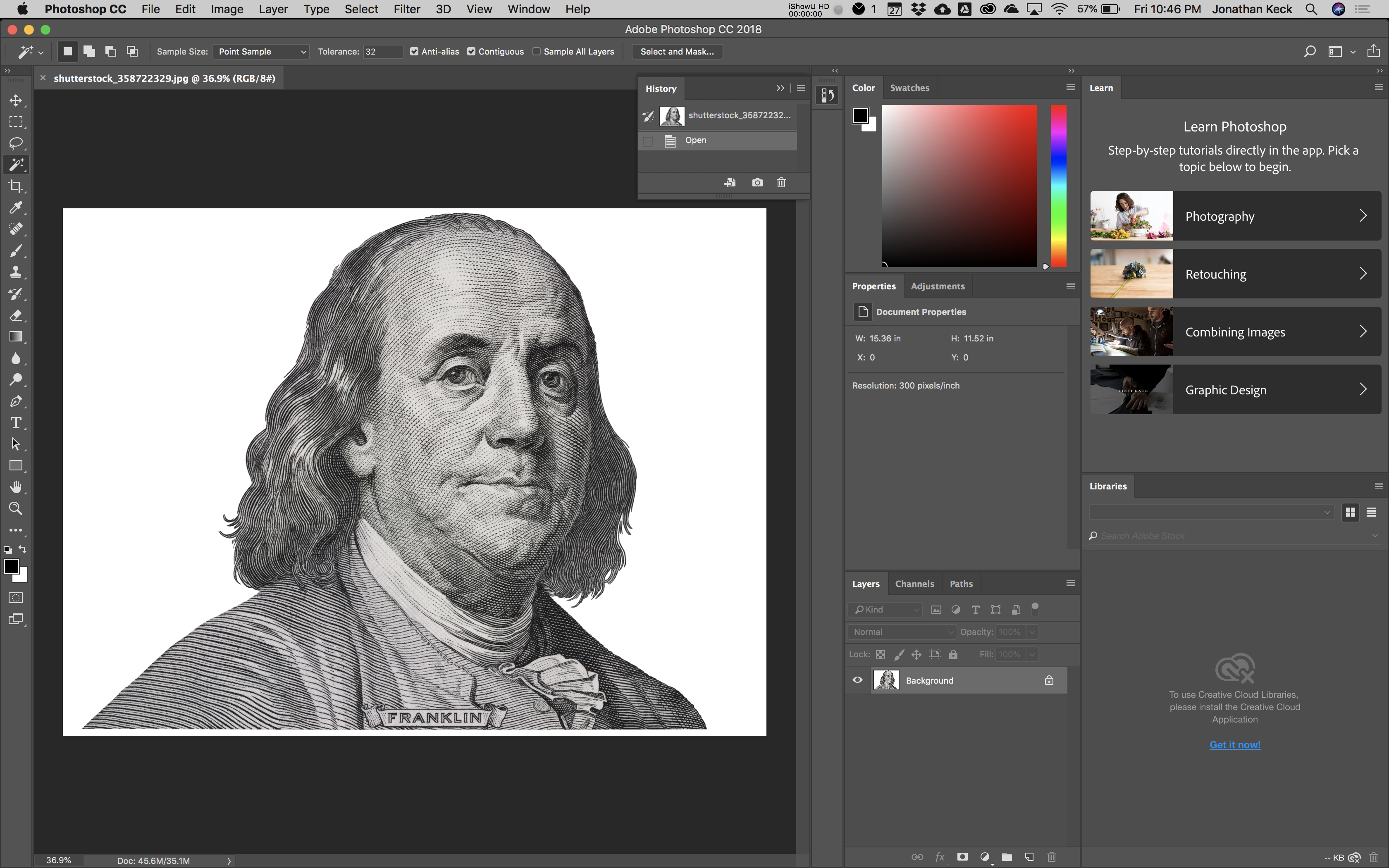Click the Select and Mask button
The height and width of the screenshot is (868, 1389).
[677, 52]
